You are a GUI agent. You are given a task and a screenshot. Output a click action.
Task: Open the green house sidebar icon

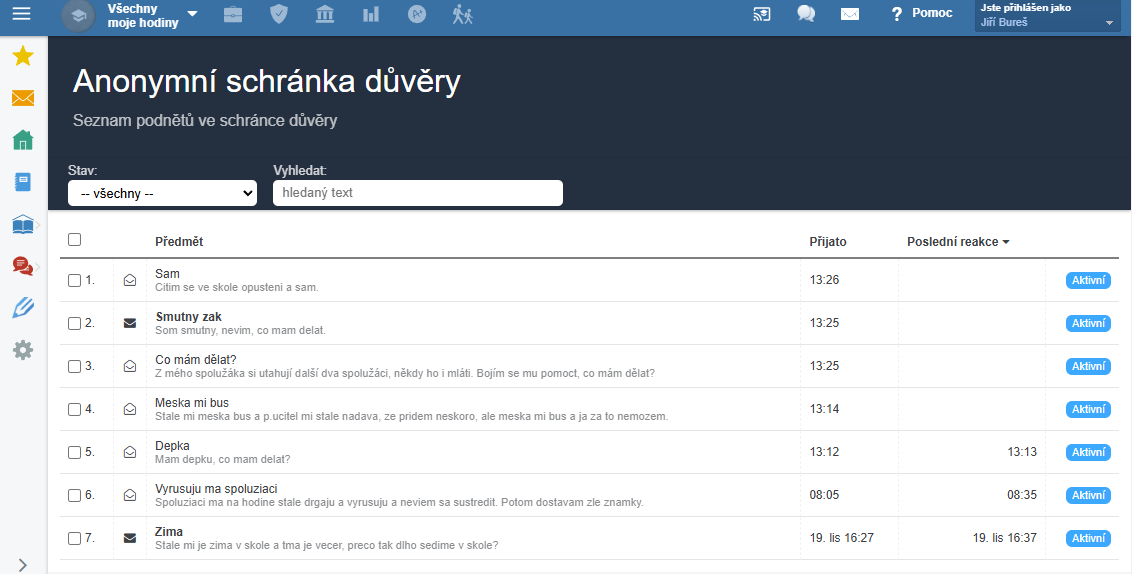point(23,140)
